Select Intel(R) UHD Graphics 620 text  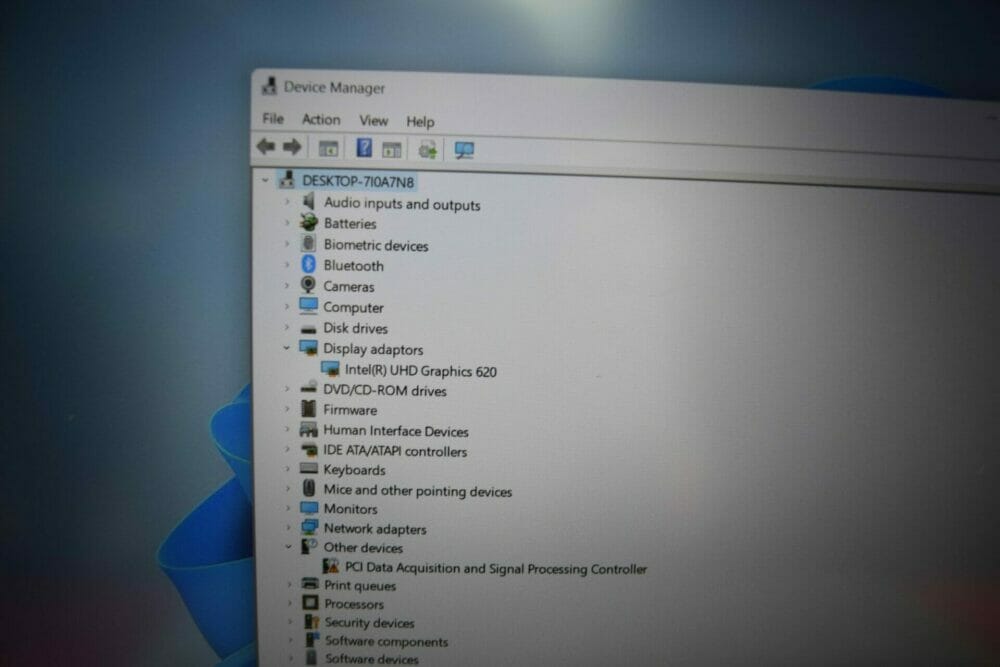pos(421,371)
